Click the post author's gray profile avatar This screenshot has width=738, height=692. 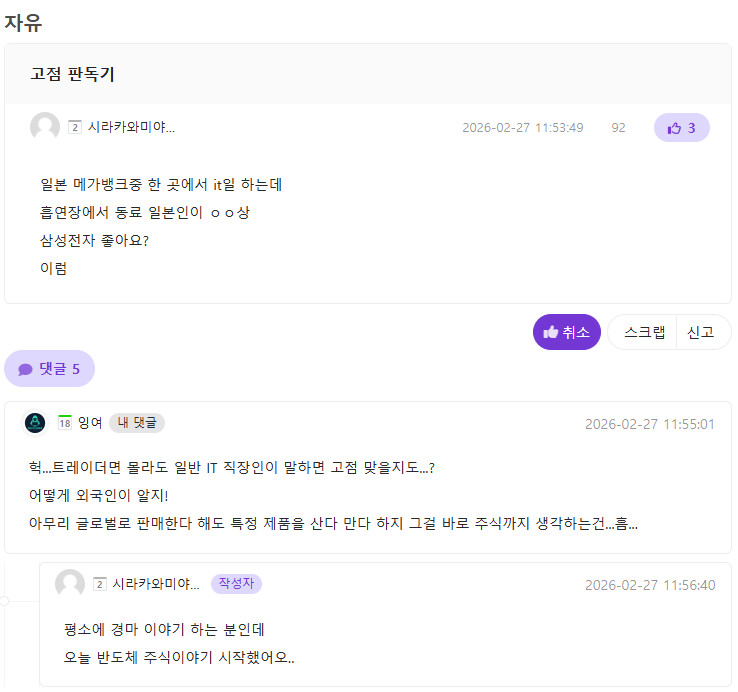point(45,127)
